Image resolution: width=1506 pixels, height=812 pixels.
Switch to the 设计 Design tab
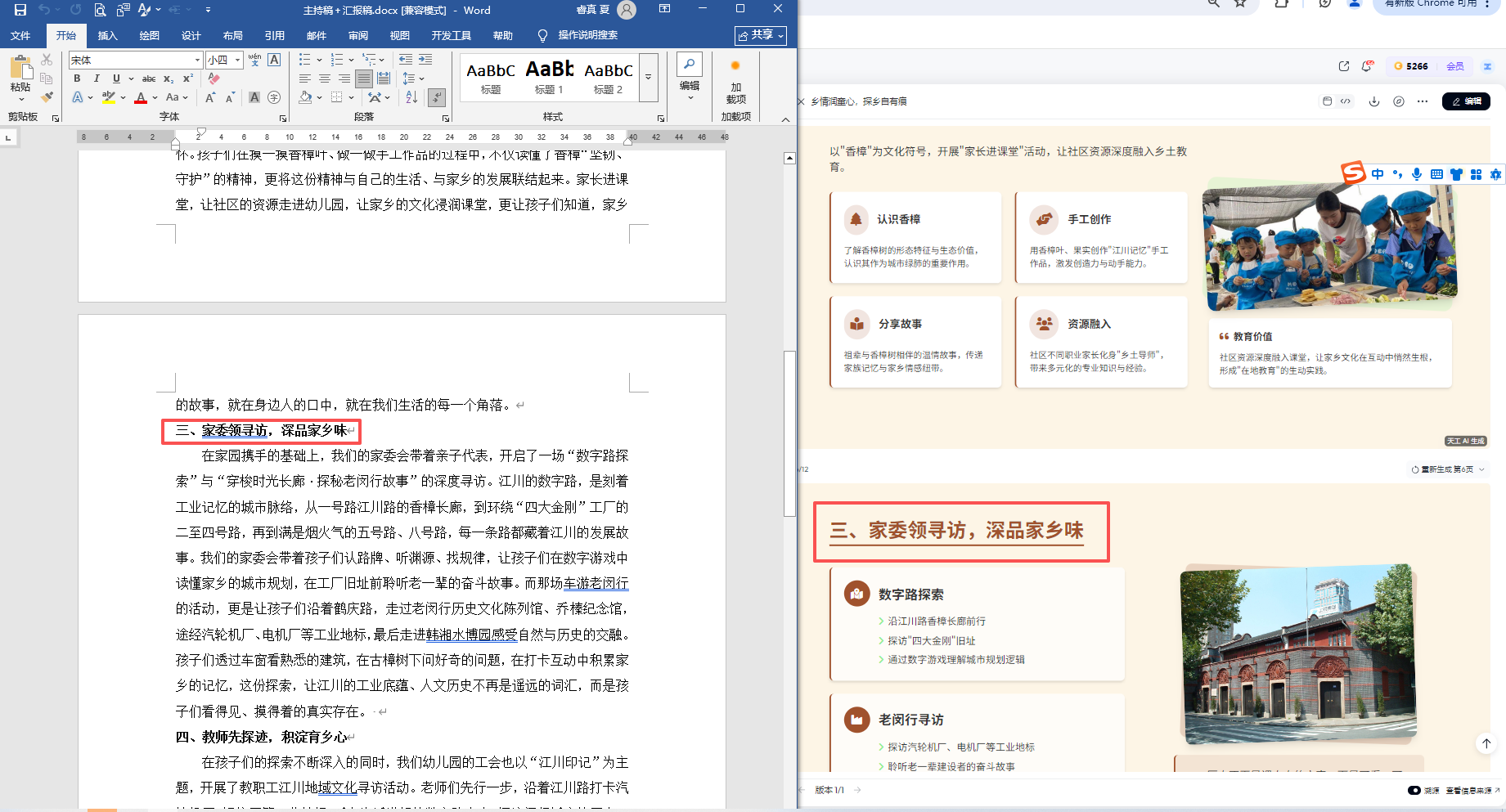(x=191, y=35)
